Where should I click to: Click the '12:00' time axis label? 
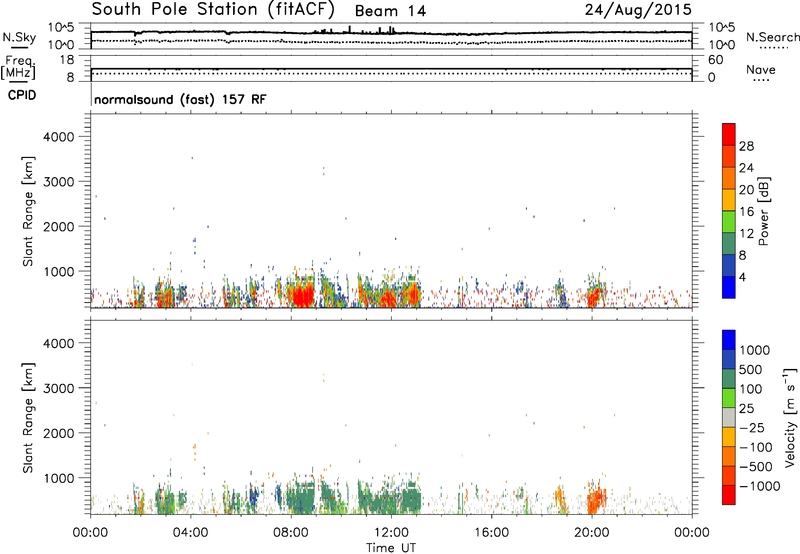click(391, 533)
